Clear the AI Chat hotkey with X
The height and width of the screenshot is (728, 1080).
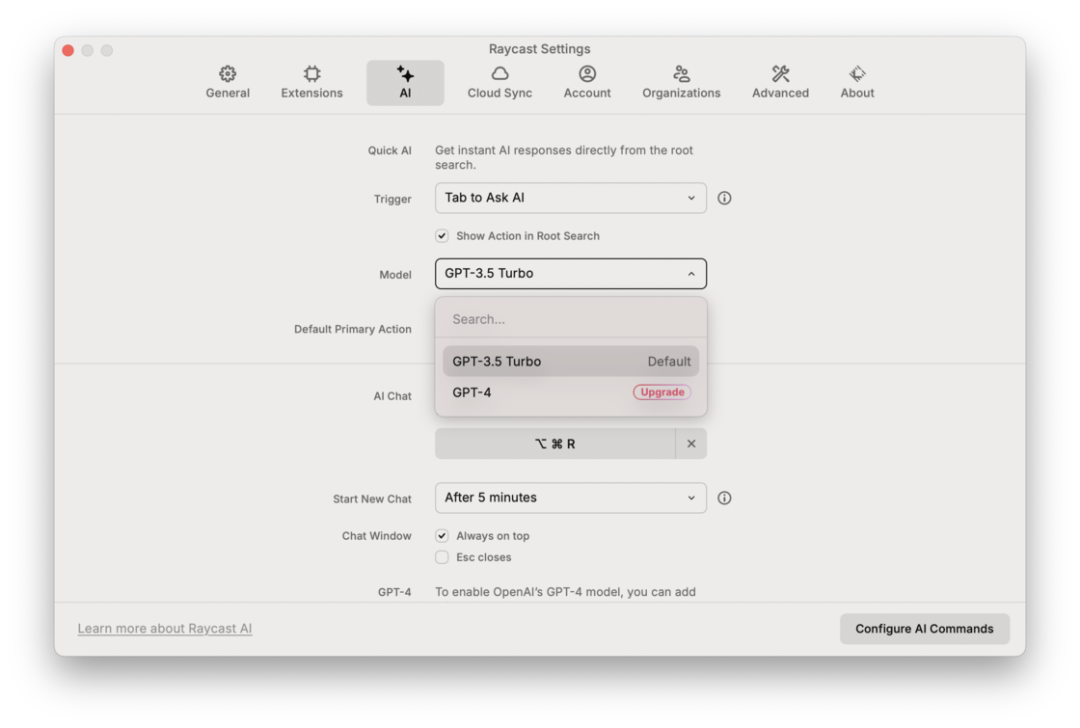(691, 444)
